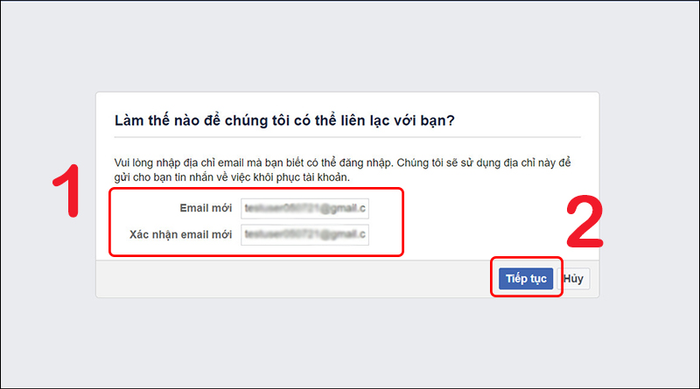This screenshot has height=389, width=700.
Task: Click the heading "Làm thế nào để chúng tôi..."
Action: pyautogui.click(x=284, y=121)
